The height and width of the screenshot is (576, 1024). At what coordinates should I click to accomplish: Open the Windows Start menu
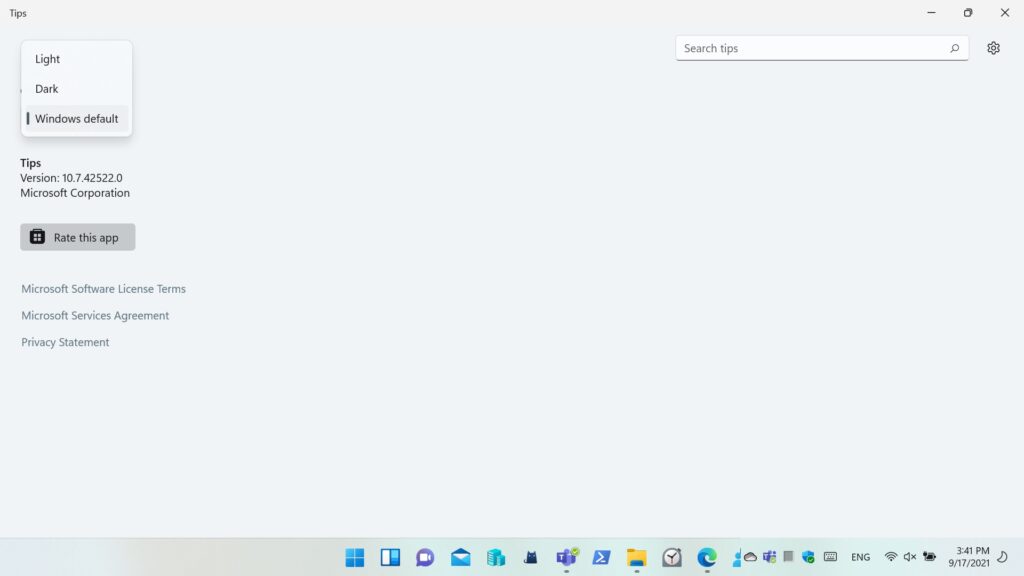coord(355,557)
